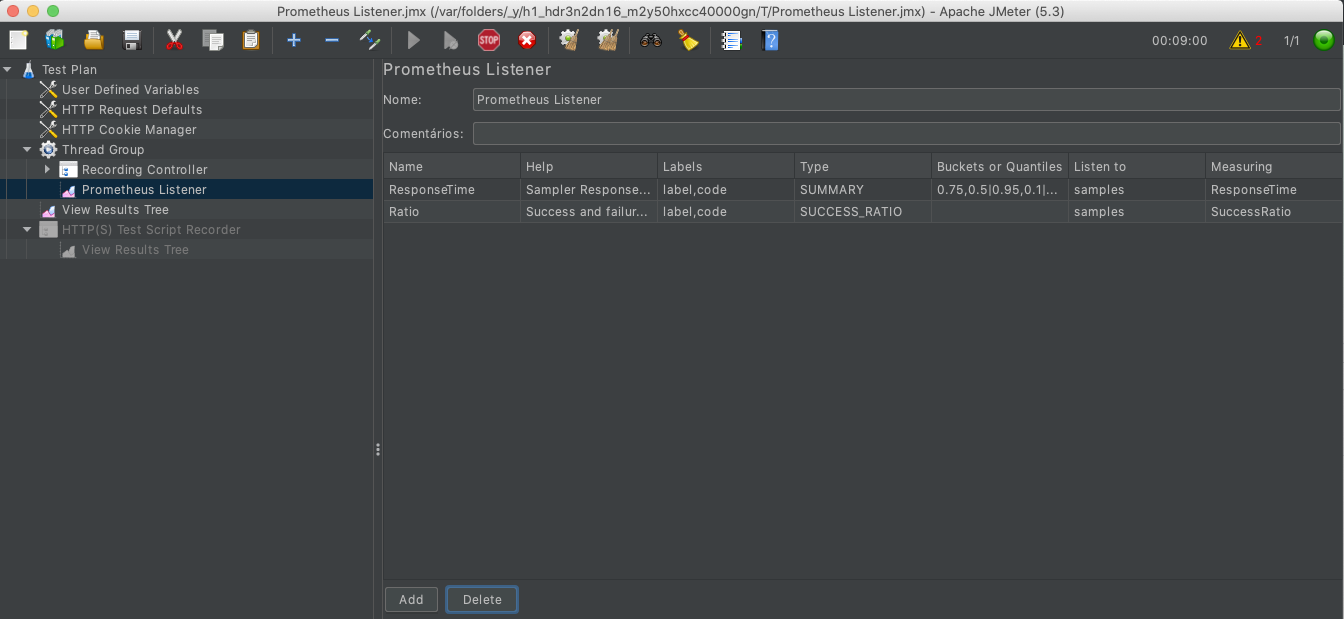Click Buckets or Quantiles column header
This screenshot has width=1344, height=619.
(x=1000, y=167)
